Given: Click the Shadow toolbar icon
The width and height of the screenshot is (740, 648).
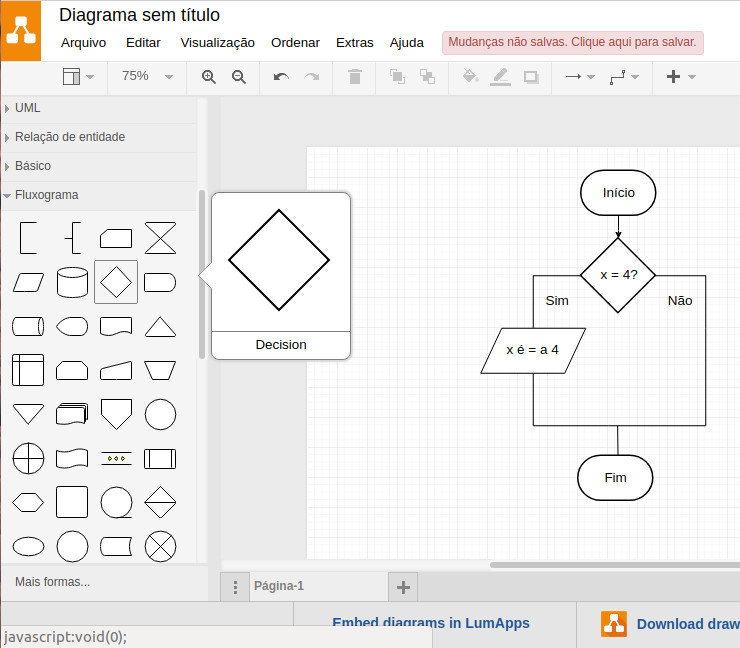Looking at the screenshot, I should tap(531, 77).
